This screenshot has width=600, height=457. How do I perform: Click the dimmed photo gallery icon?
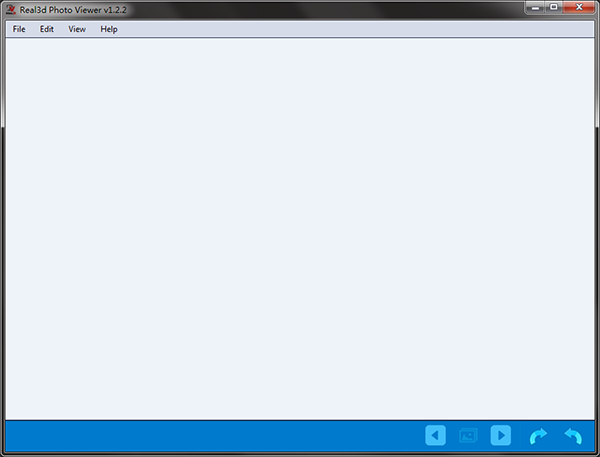click(468, 436)
